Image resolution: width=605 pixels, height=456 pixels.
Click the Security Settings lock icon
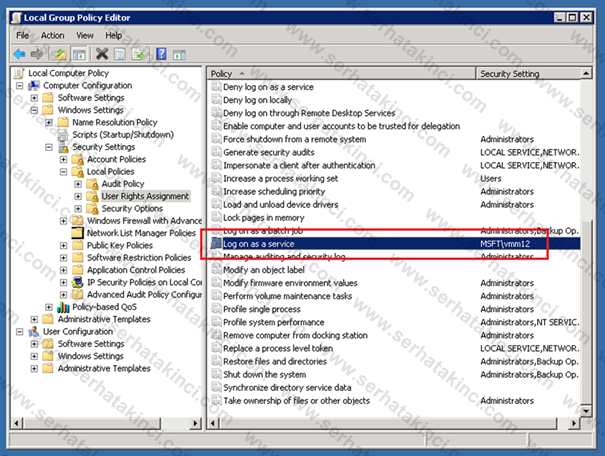pos(63,147)
